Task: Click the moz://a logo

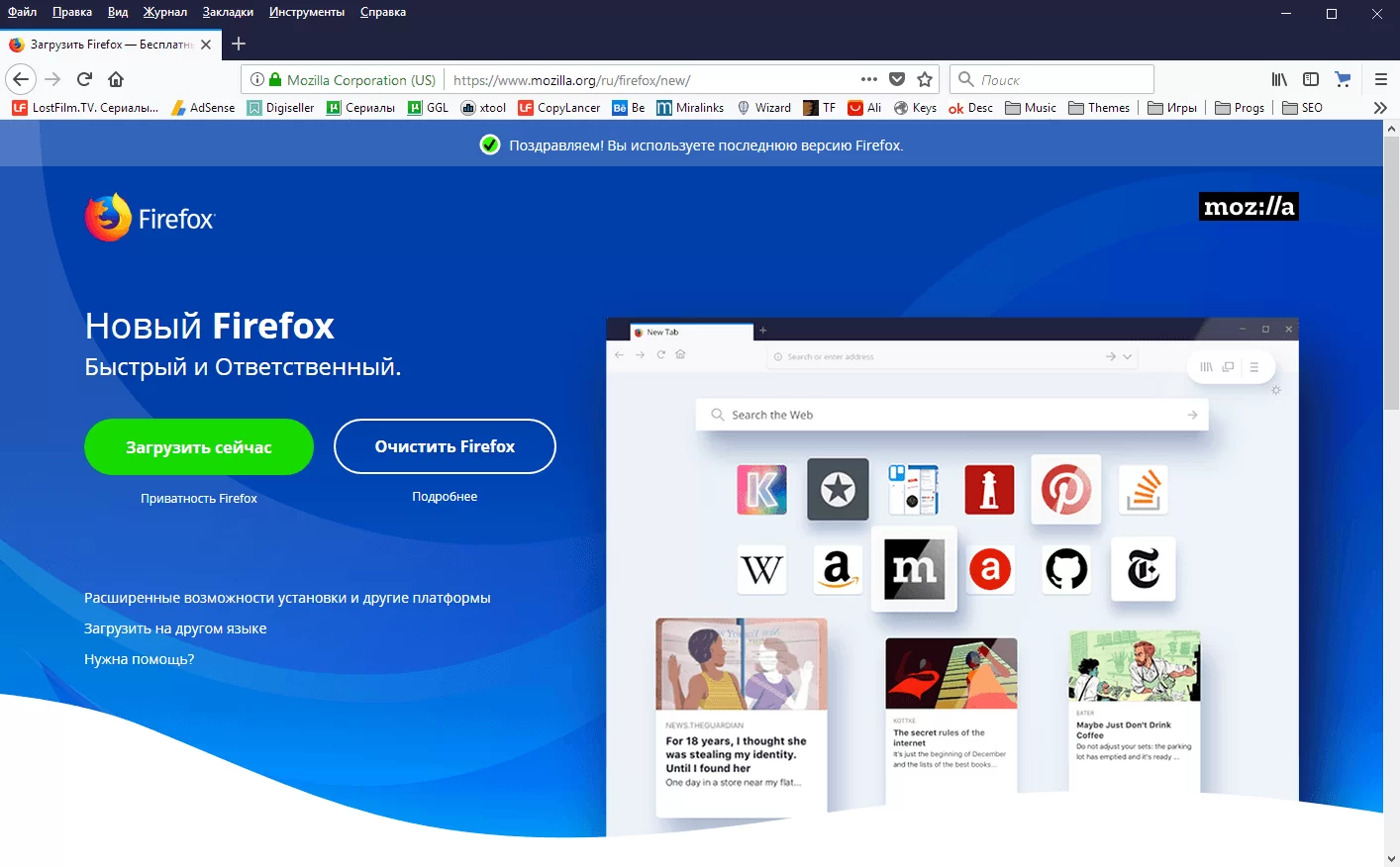Action: click(x=1249, y=206)
